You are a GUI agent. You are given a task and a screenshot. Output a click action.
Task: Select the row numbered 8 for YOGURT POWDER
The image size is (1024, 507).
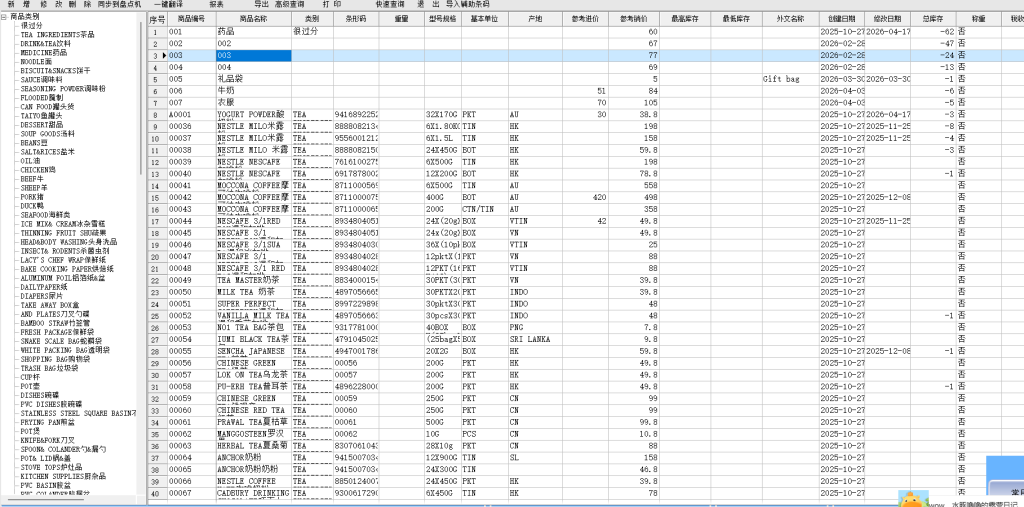click(x=157, y=115)
